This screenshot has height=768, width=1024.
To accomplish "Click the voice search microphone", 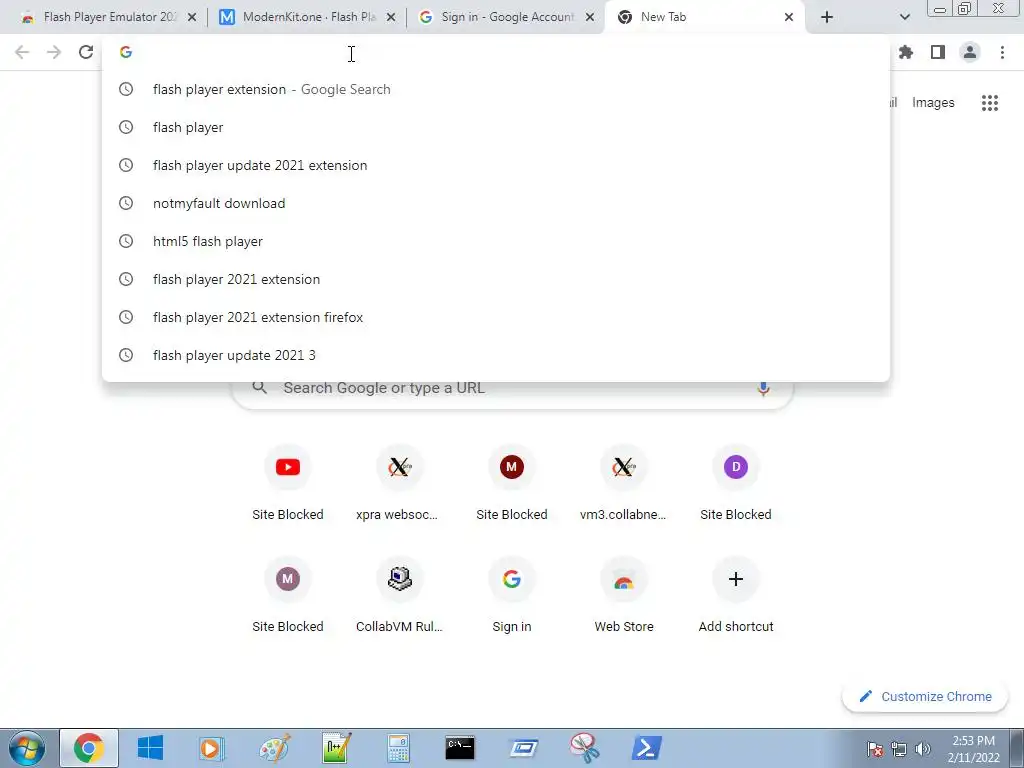I will pyautogui.click(x=763, y=388).
